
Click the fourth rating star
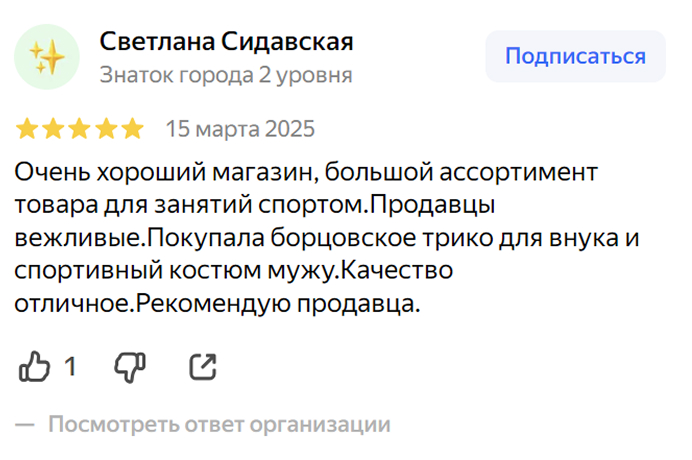[106, 129]
